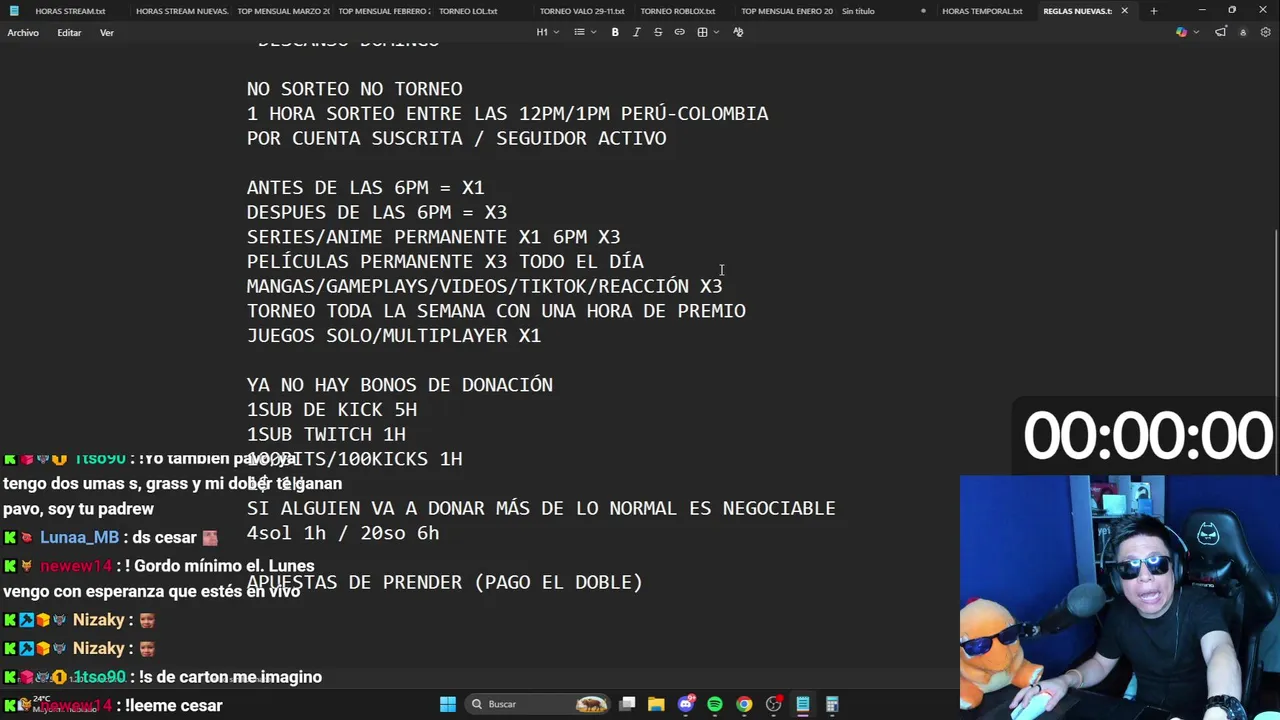The height and width of the screenshot is (720, 1280).
Task: Click the megaphone news icon
Action: point(1220,32)
